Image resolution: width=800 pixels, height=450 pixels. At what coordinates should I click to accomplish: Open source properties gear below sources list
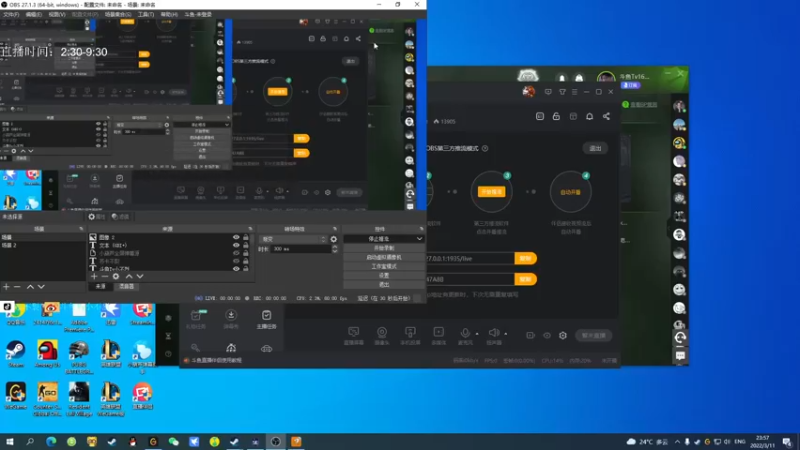pyautogui.click(x=116, y=276)
